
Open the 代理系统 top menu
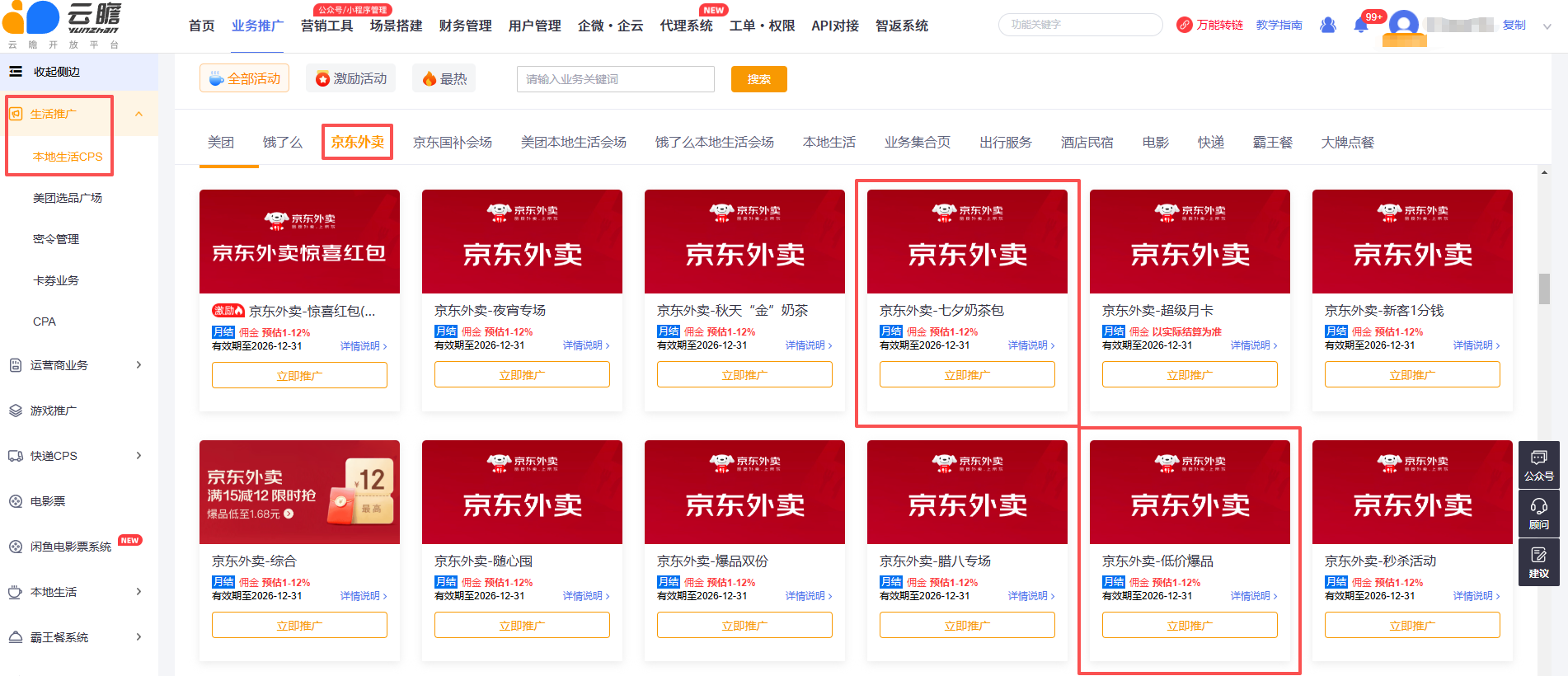pyautogui.click(x=687, y=26)
